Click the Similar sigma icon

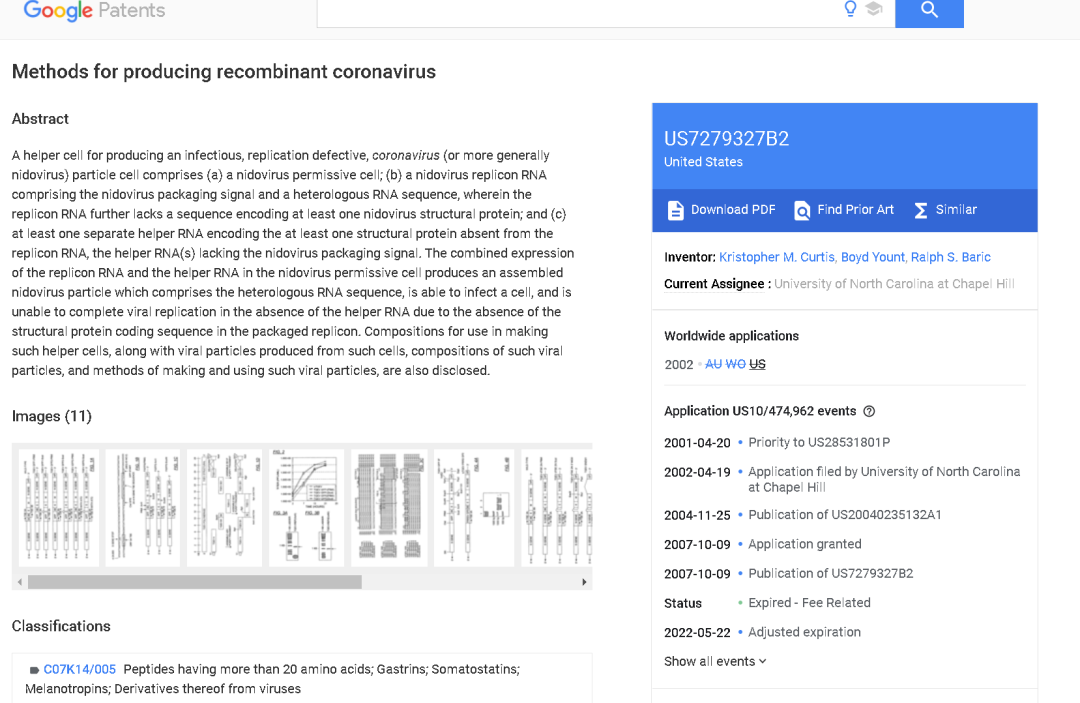coord(921,210)
